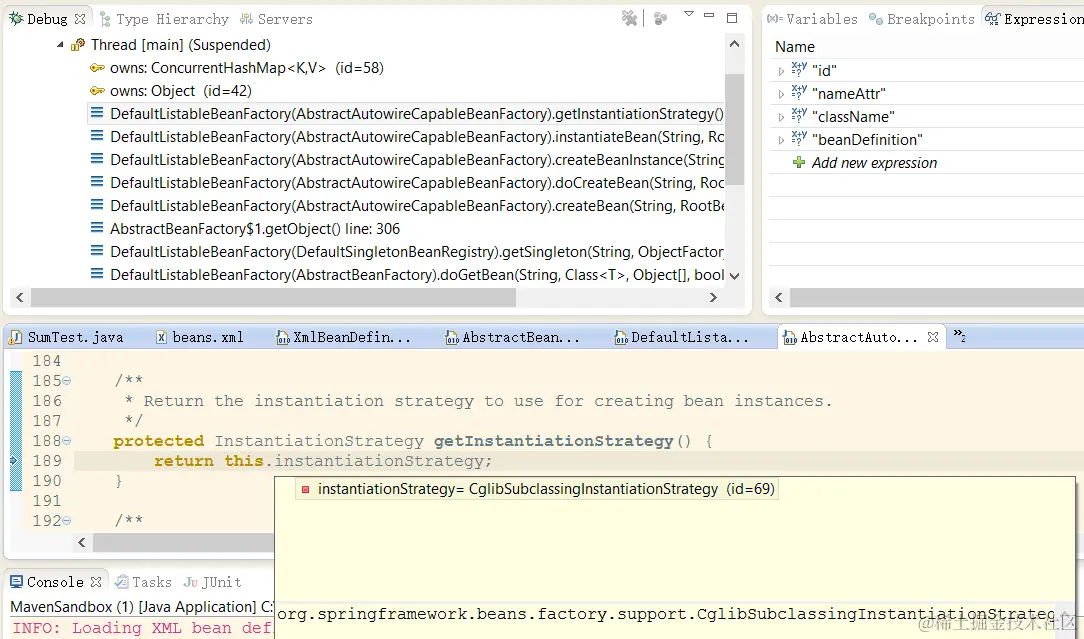Click Debug view horizontal scroll right arrow
The width and height of the screenshot is (1084, 639).
[x=713, y=297]
